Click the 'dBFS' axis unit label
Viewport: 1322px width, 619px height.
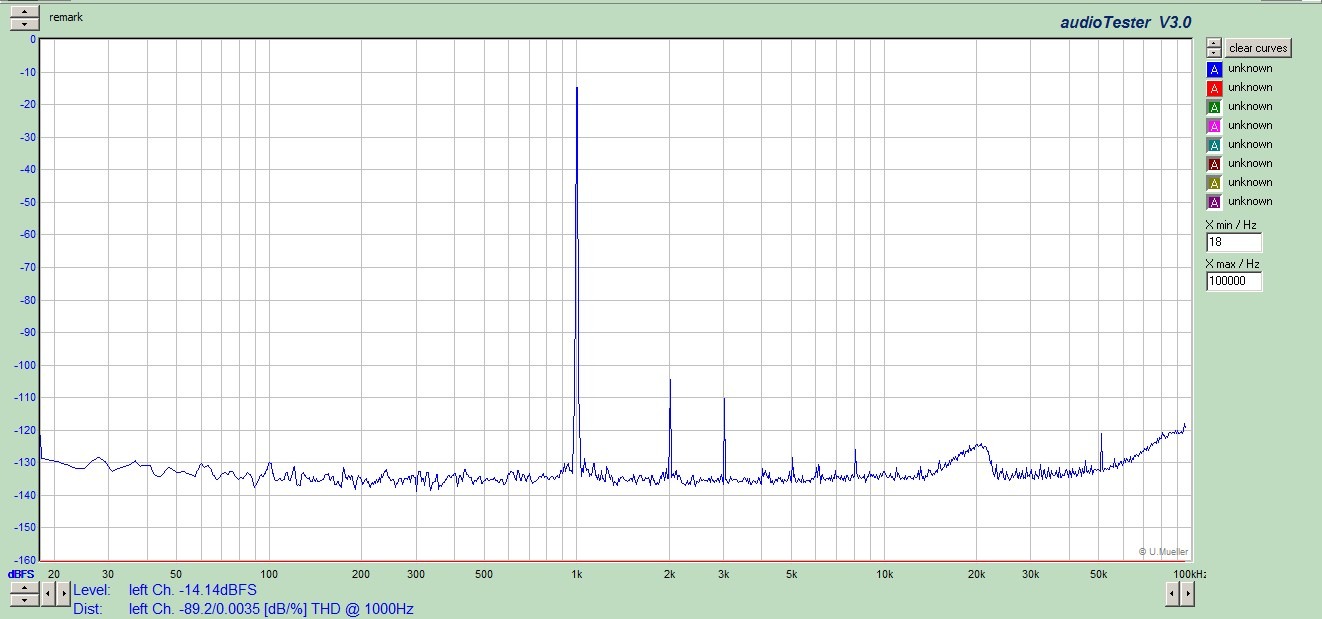pyautogui.click(x=21, y=574)
